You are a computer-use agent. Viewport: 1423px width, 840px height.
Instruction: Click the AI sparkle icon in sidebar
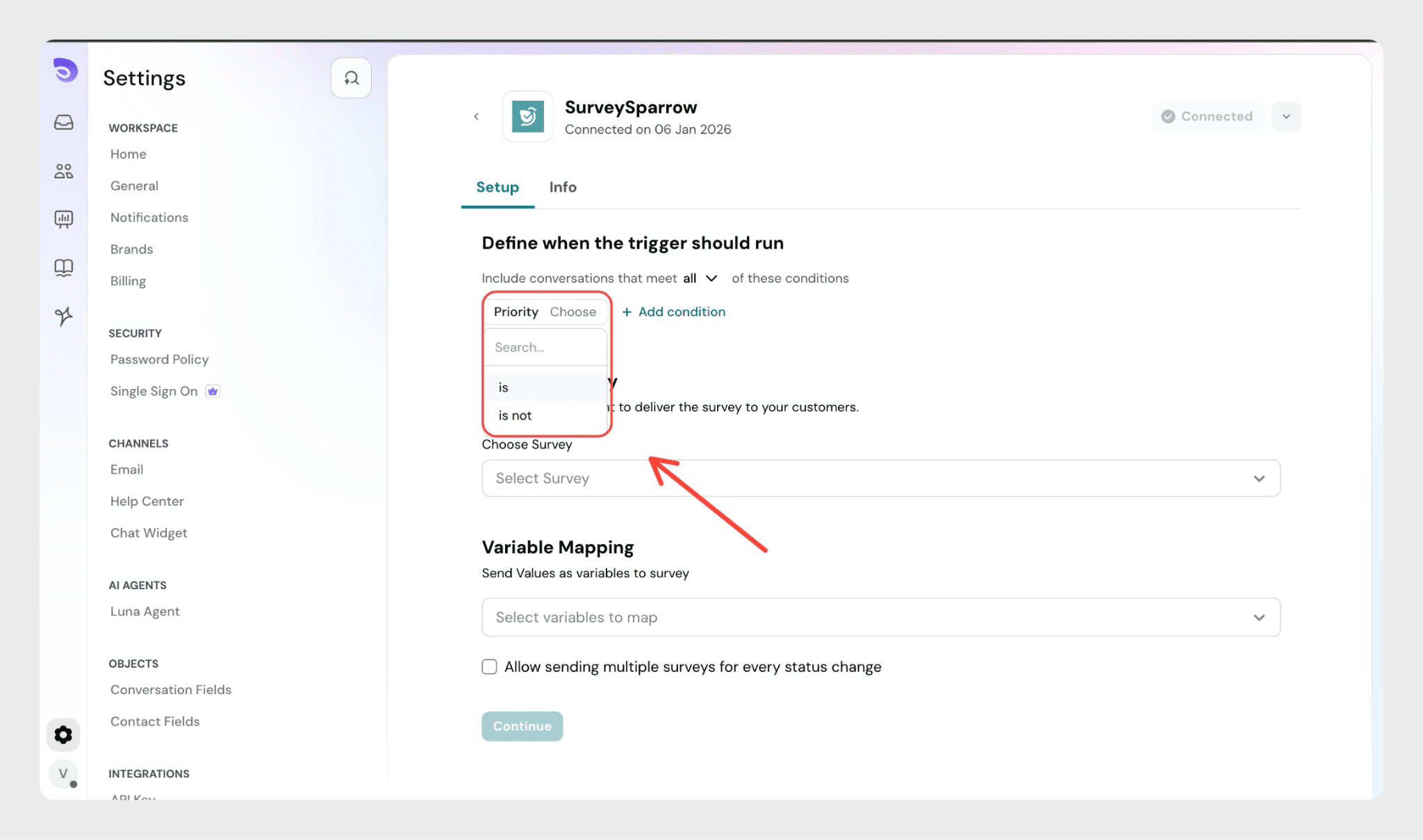pyautogui.click(x=64, y=316)
